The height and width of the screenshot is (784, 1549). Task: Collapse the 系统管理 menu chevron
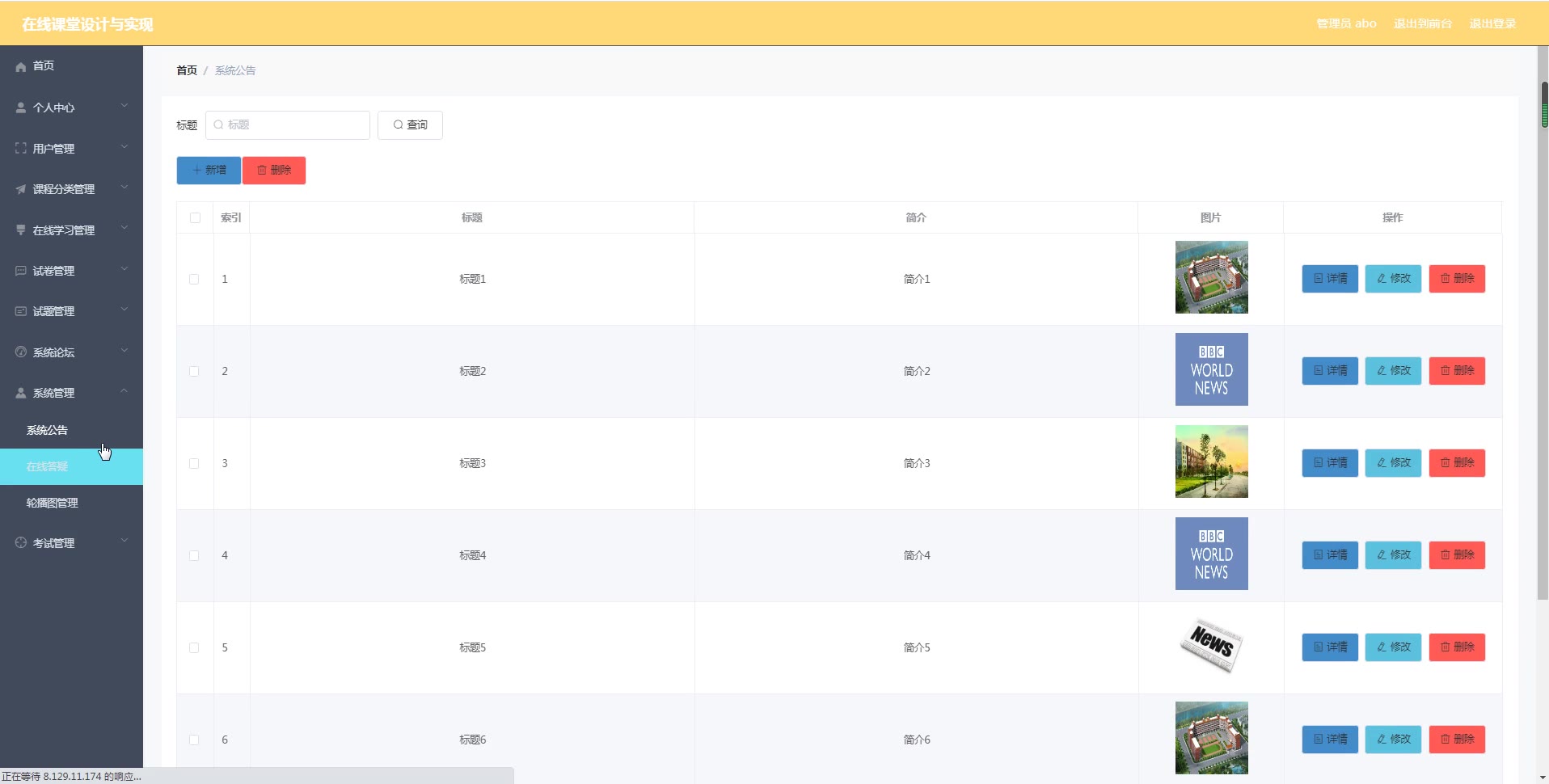tap(125, 392)
